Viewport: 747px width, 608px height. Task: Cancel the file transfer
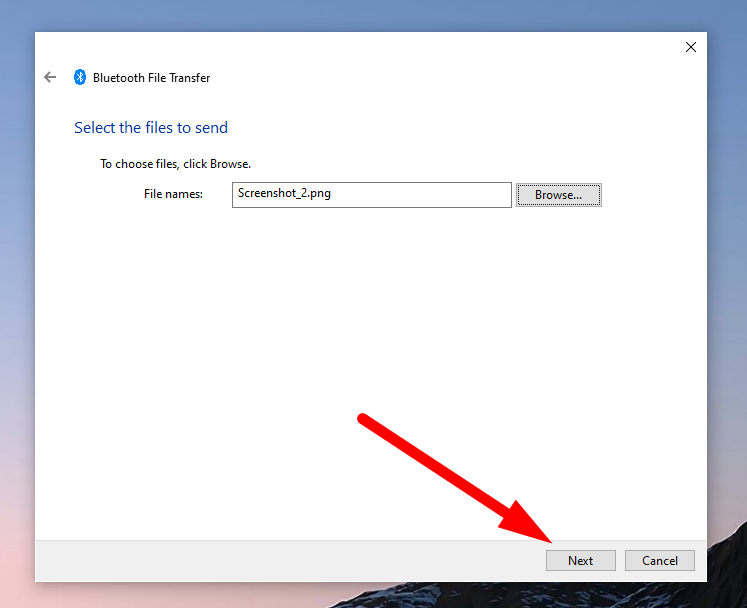point(659,560)
